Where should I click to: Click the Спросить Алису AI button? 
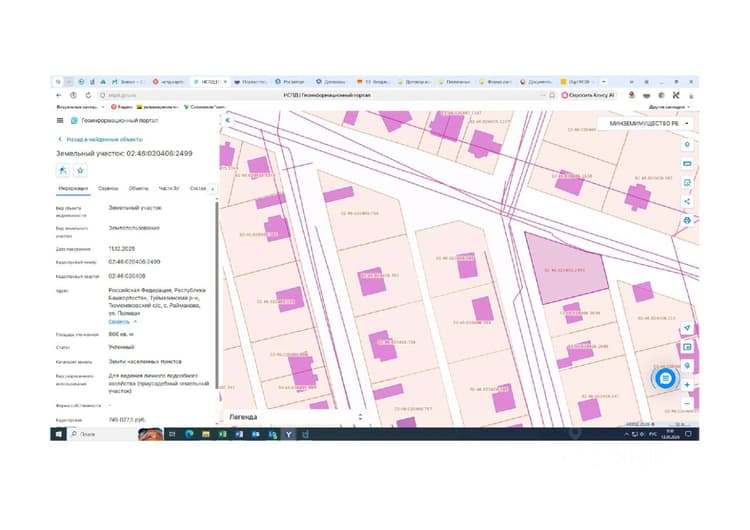(588, 95)
